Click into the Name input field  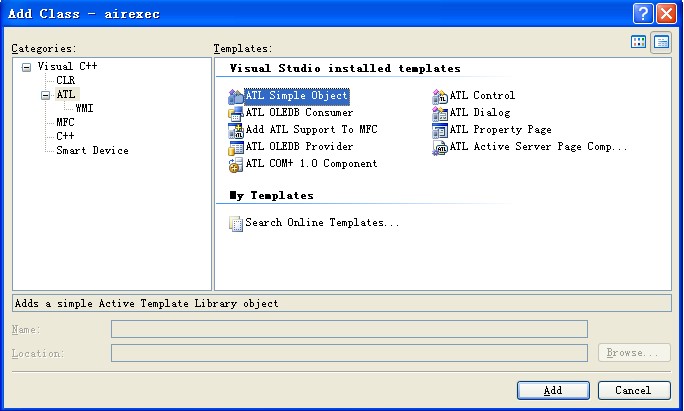349,329
